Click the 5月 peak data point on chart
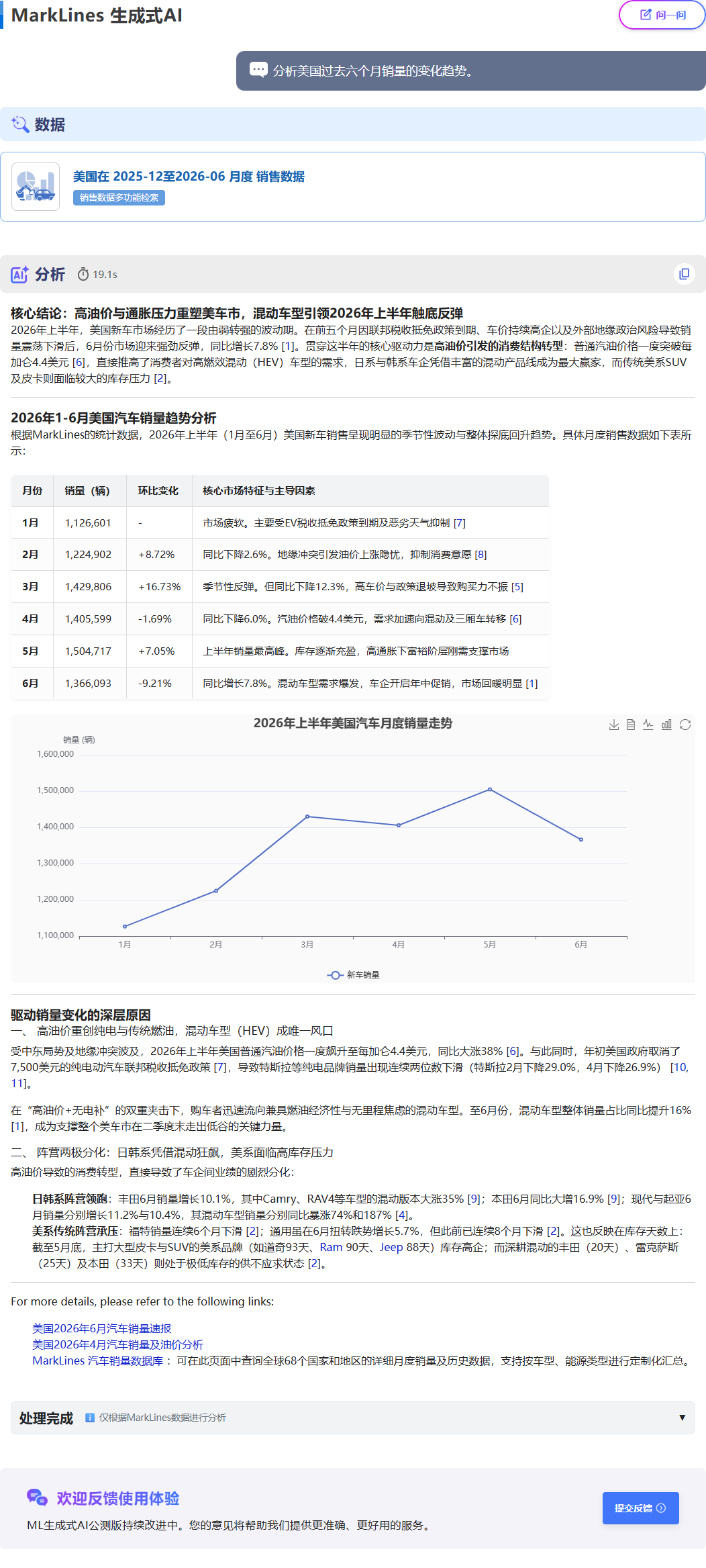 490,789
